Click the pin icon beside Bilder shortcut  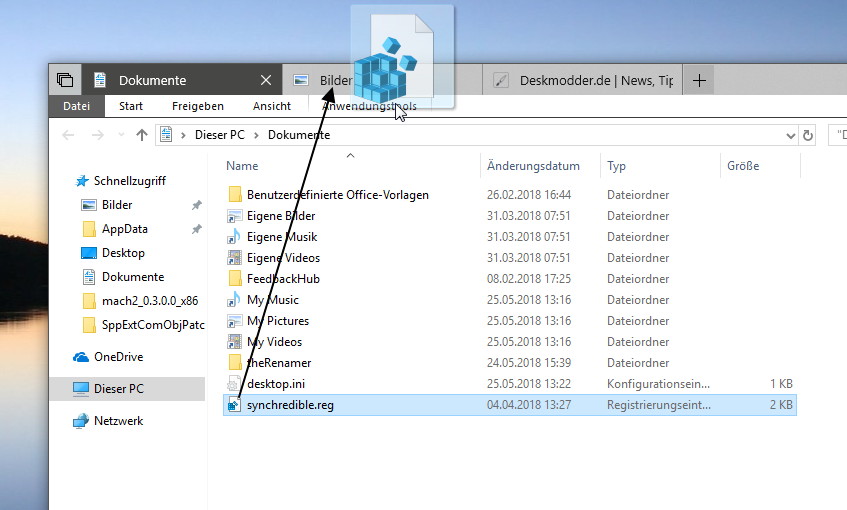pos(197,205)
